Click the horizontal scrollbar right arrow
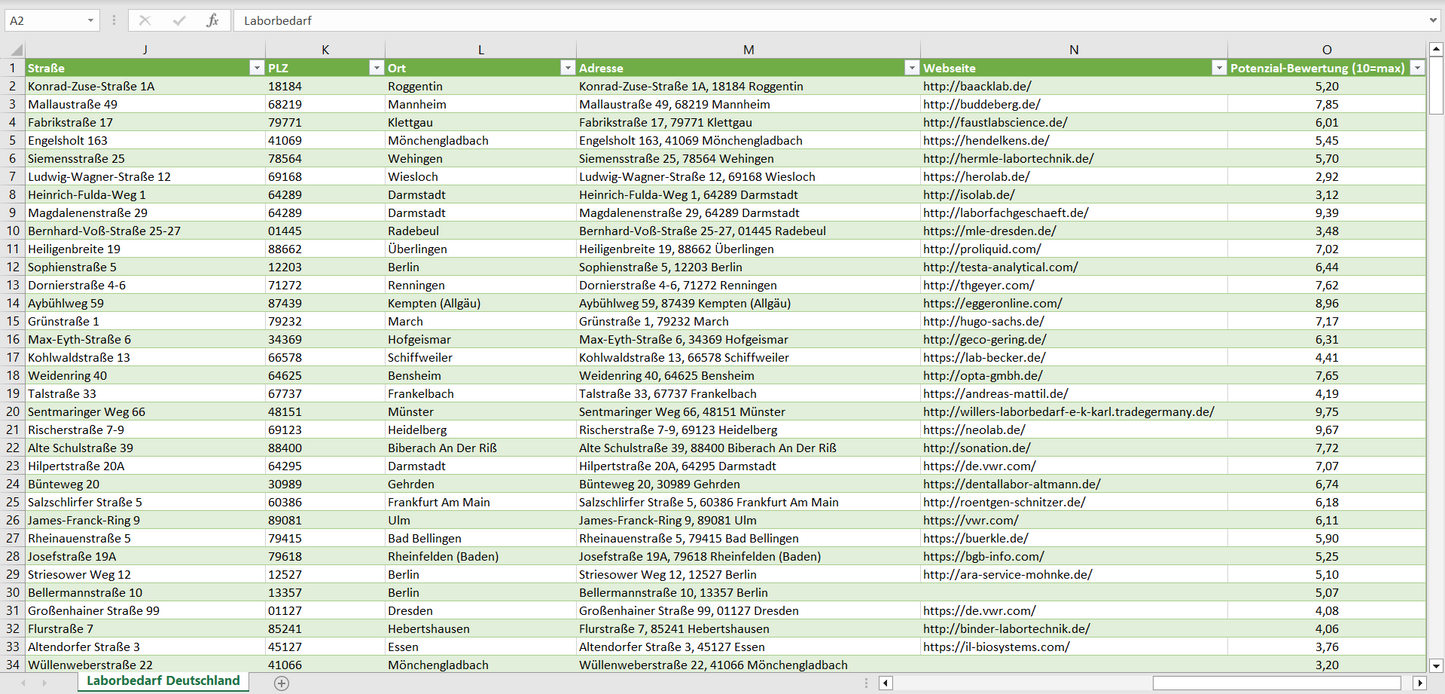This screenshot has width=1445, height=694. pos(1419,683)
